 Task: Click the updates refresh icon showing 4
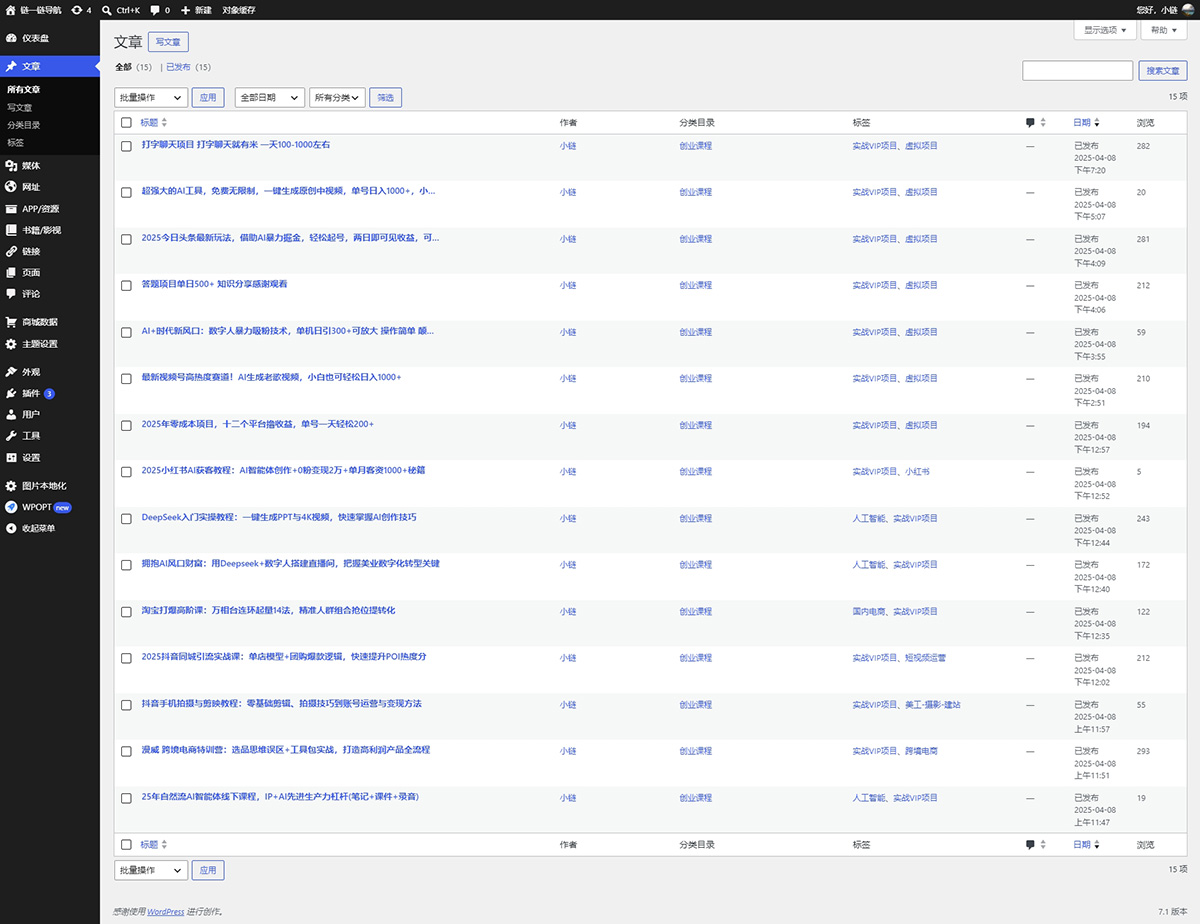[x=77, y=10]
